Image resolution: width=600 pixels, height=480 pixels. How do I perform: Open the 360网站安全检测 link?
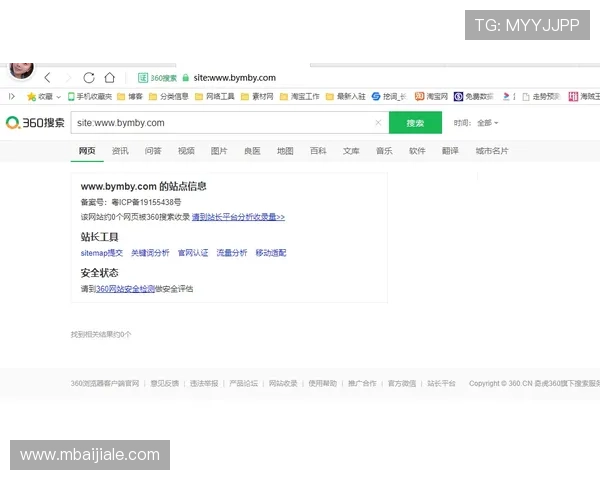tap(125, 289)
